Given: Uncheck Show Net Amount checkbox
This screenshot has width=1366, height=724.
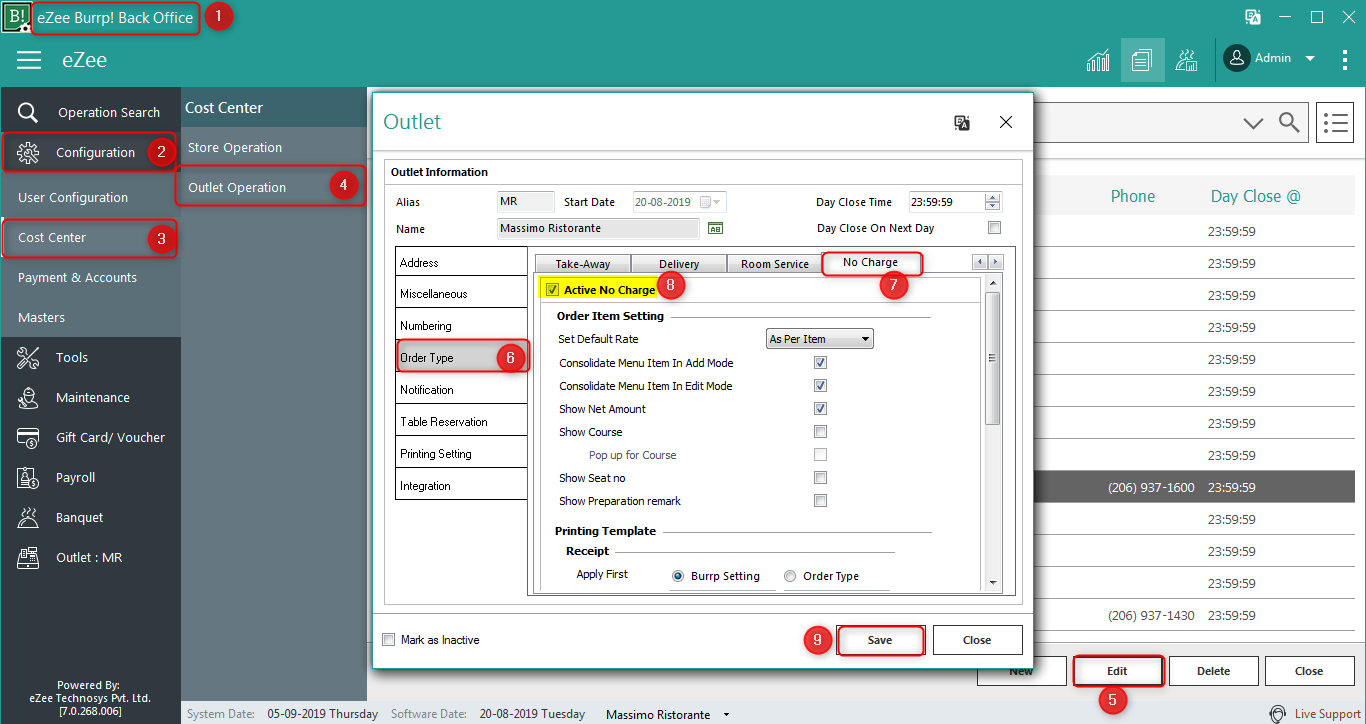Looking at the screenshot, I should (x=820, y=408).
